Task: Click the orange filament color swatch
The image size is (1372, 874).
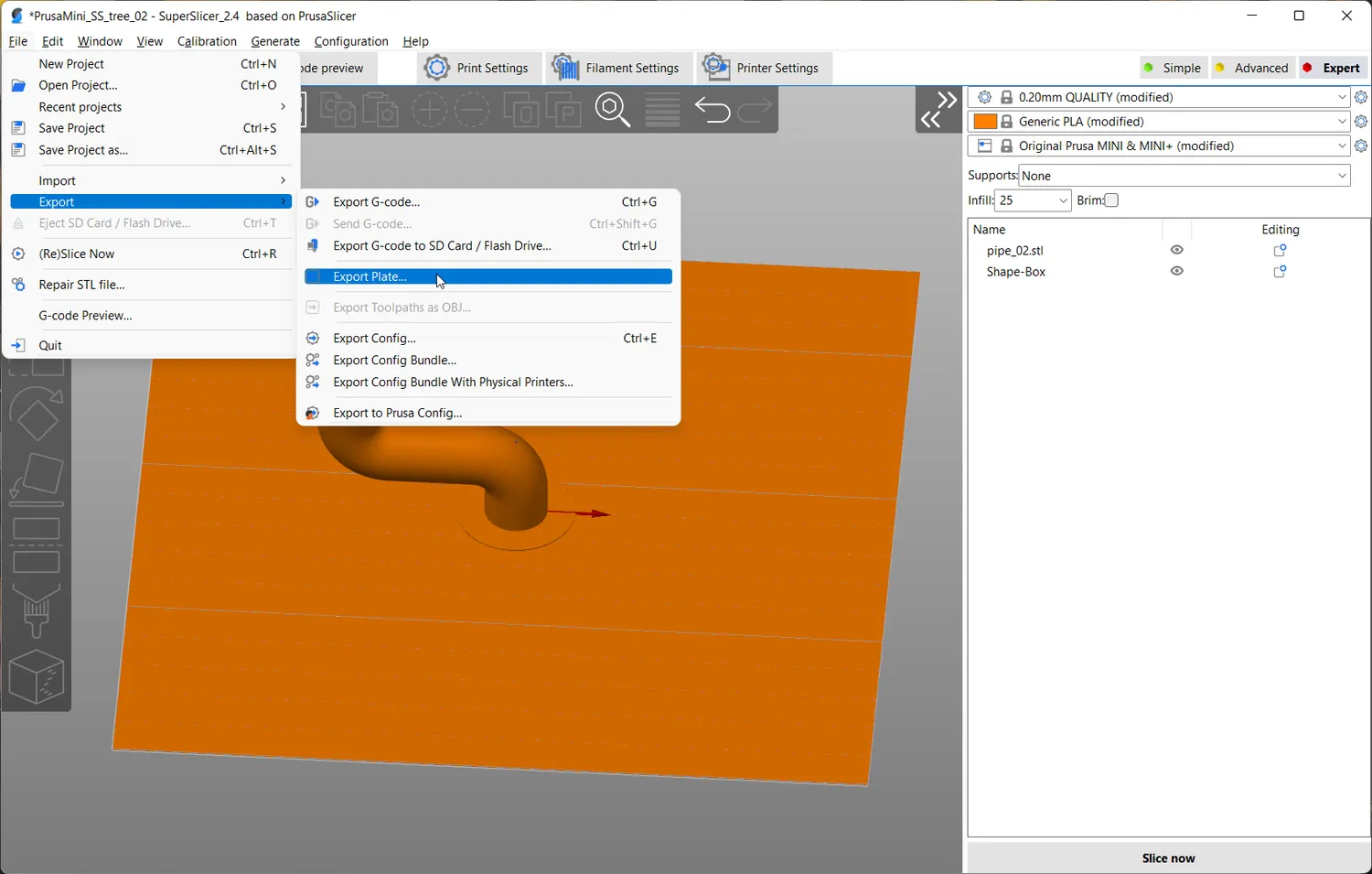Action: click(x=985, y=122)
